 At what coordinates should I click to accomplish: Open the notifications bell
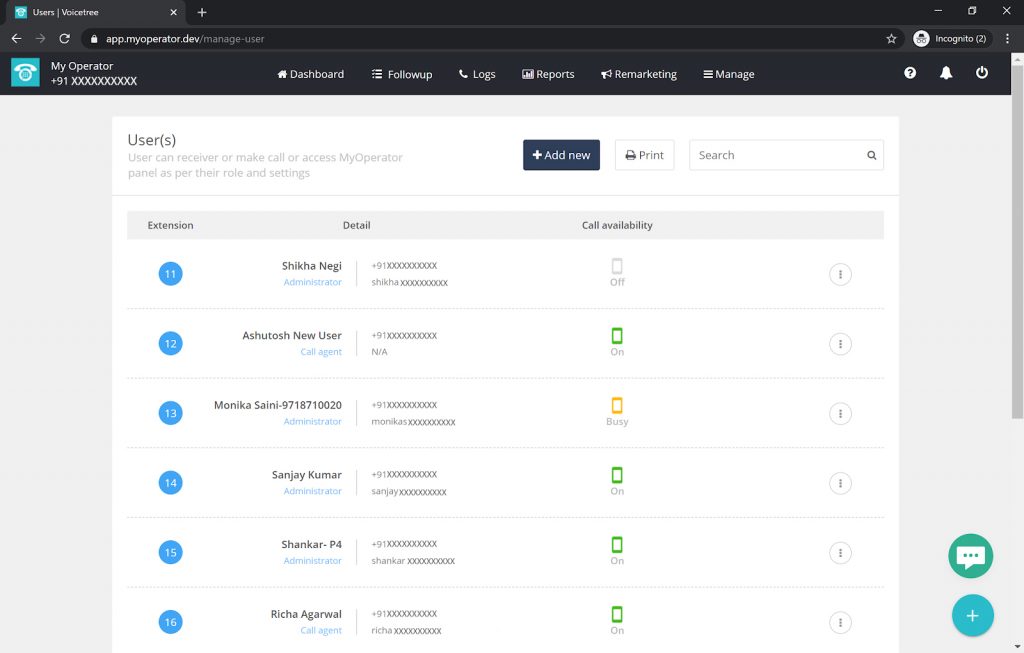coord(945,73)
